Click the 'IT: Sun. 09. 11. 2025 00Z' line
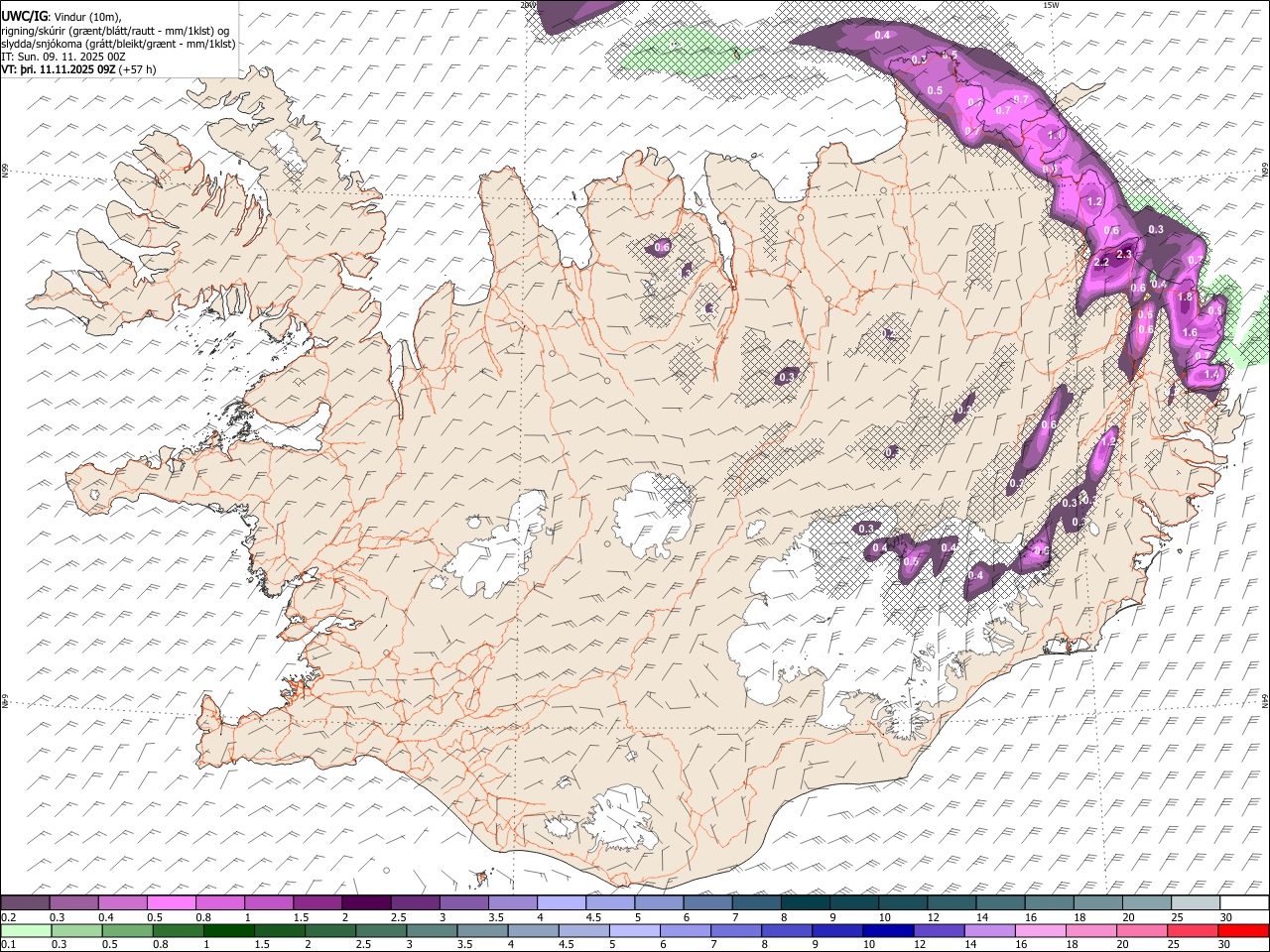The image size is (1270, 952). (x=63, y=57)
